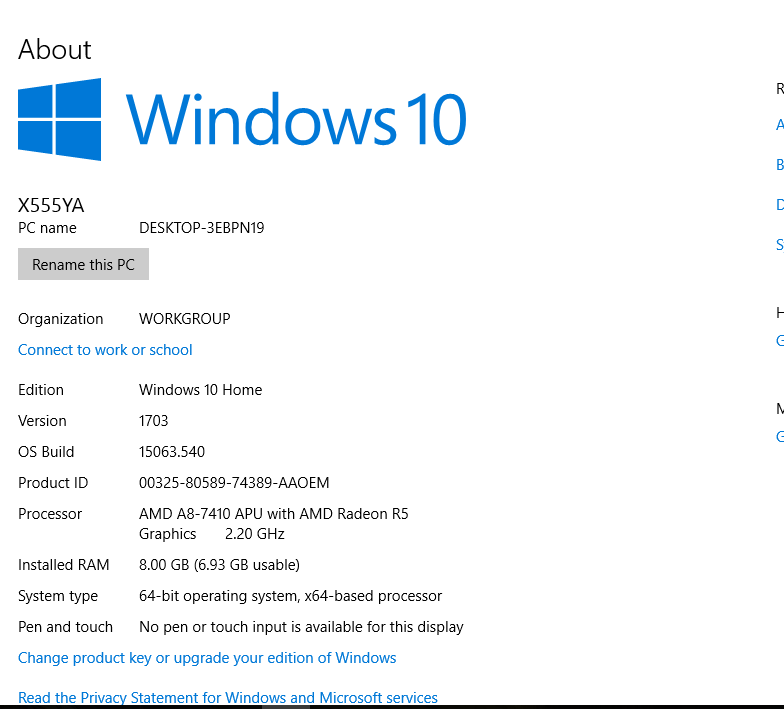The width and height of the screenshot is (784, 709).
Task: Click the Product ID label
Action: (x=53, y=483)
